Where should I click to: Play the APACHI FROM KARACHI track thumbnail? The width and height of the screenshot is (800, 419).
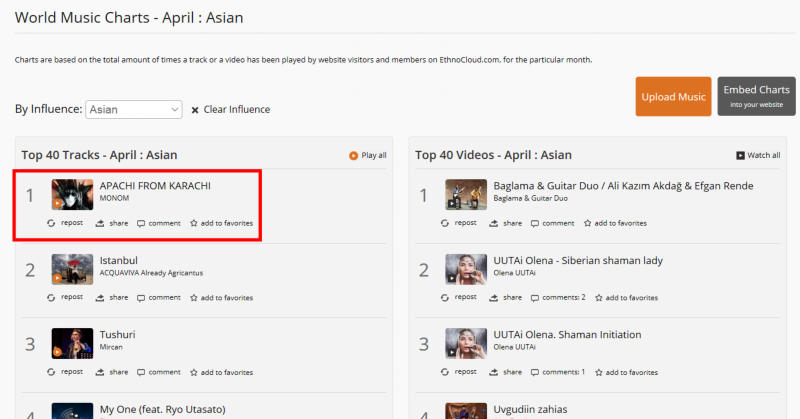pyautogui.click(x=71, y=194)
